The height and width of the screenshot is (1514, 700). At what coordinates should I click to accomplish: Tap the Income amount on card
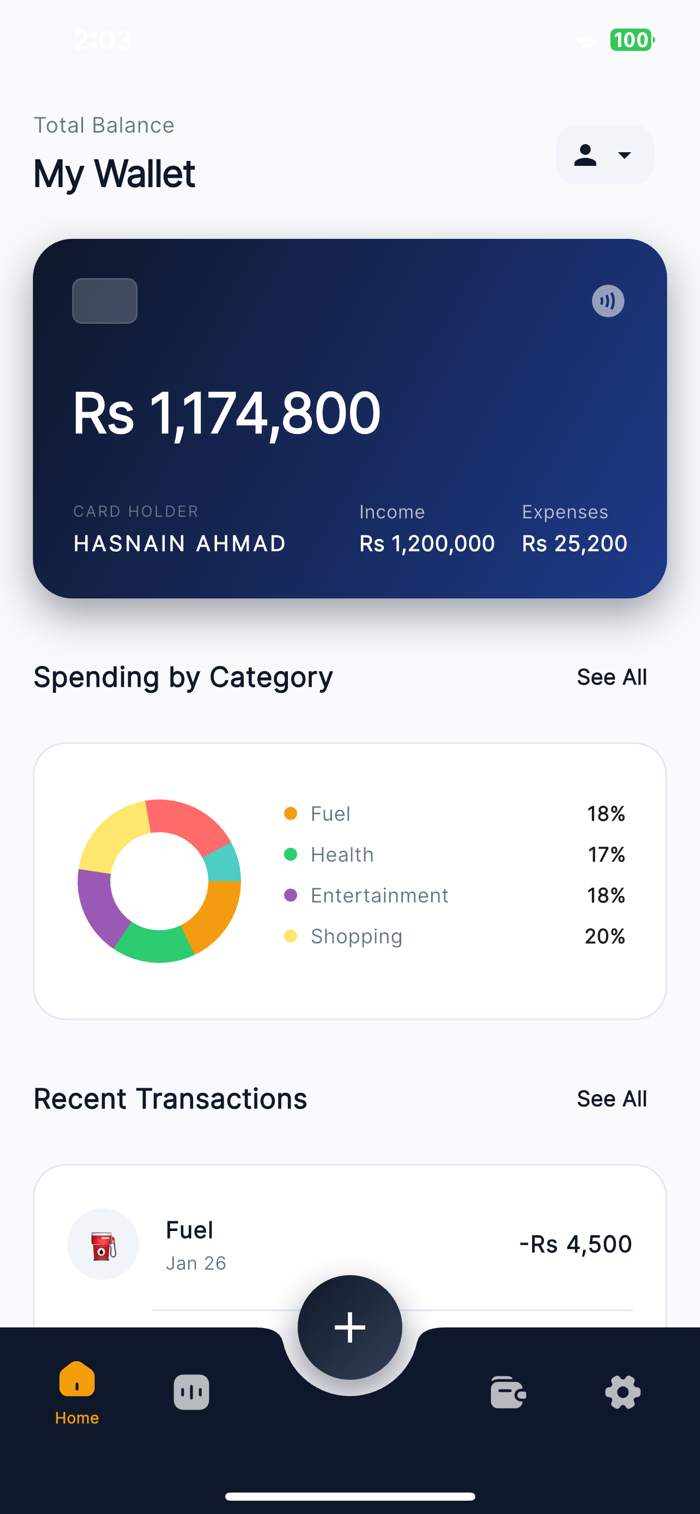click(427, 544)
